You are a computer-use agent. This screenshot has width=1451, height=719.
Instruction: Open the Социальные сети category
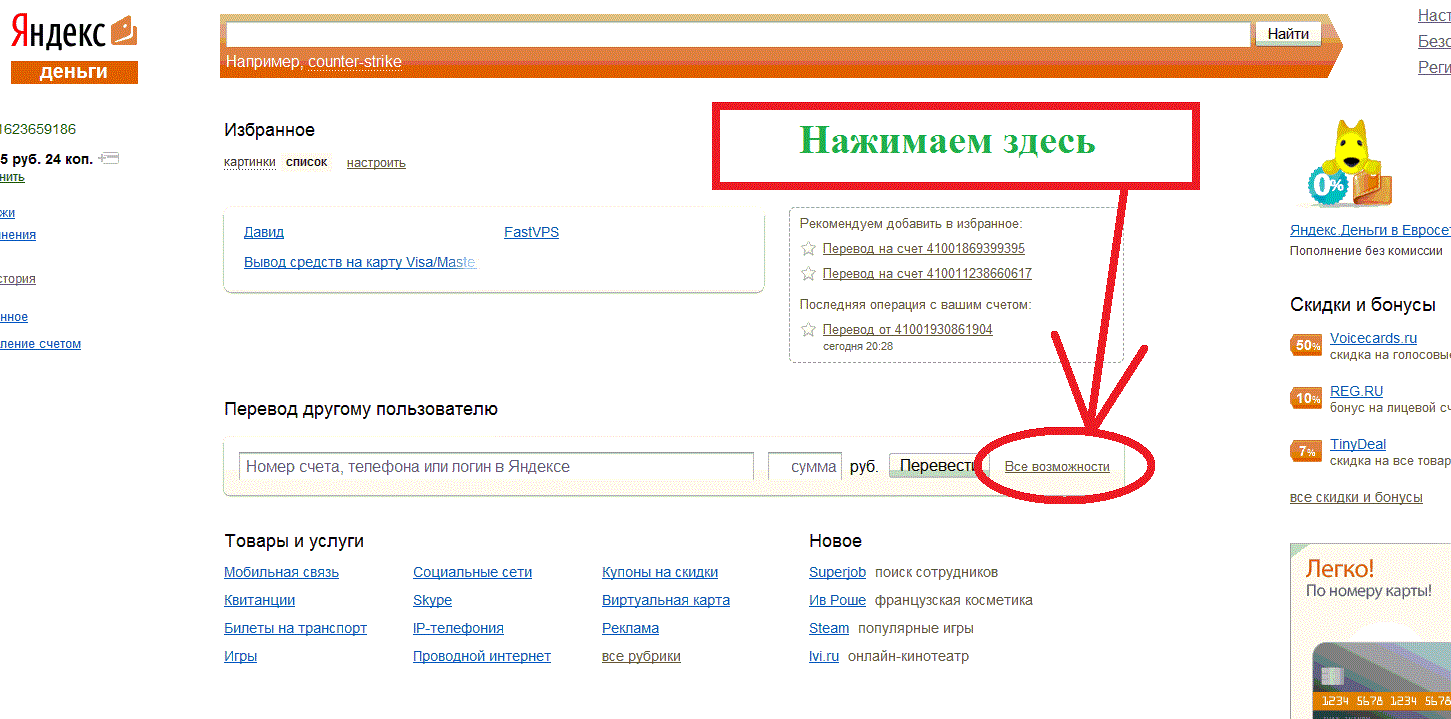point(472,572)
